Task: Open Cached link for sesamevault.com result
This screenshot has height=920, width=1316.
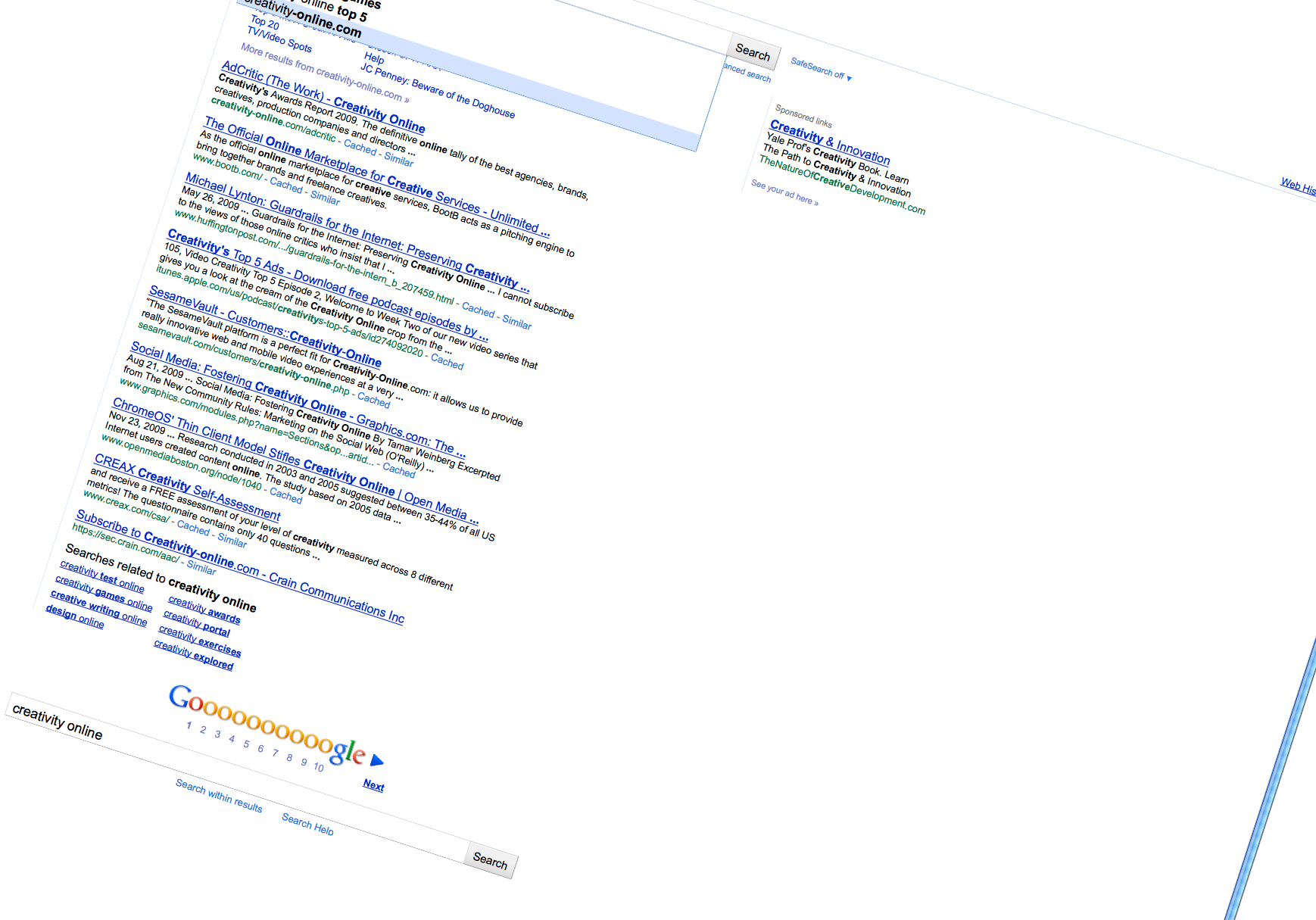Action: coord(374,398)
